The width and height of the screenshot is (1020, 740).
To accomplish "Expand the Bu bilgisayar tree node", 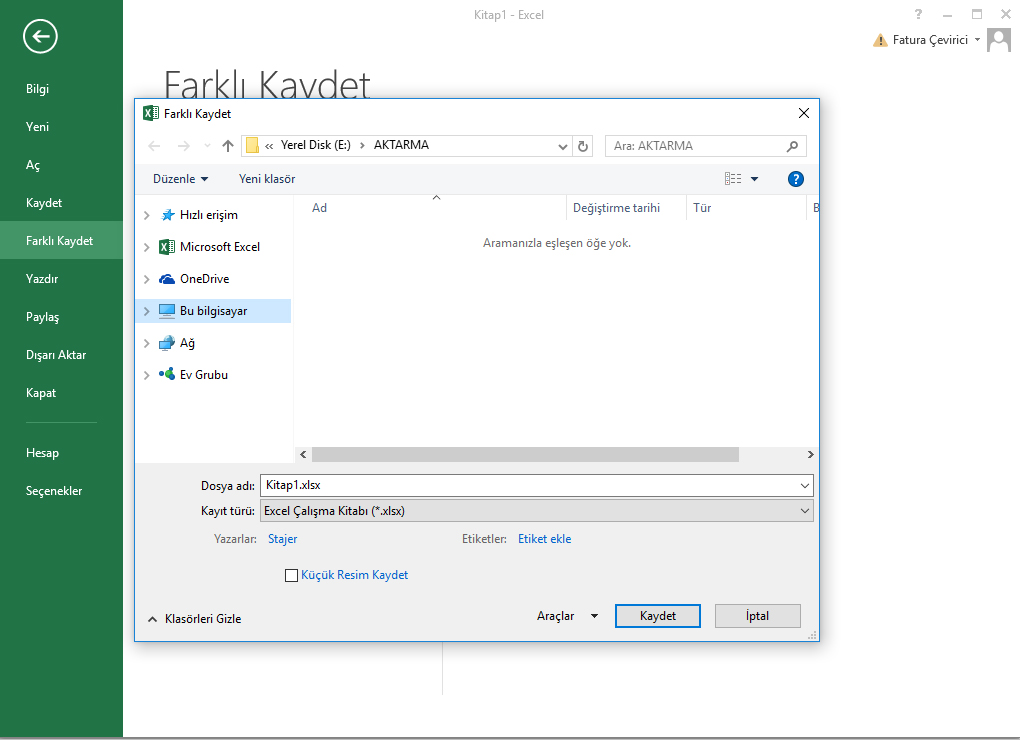I will pyautogui.click(x=146, y=311).
